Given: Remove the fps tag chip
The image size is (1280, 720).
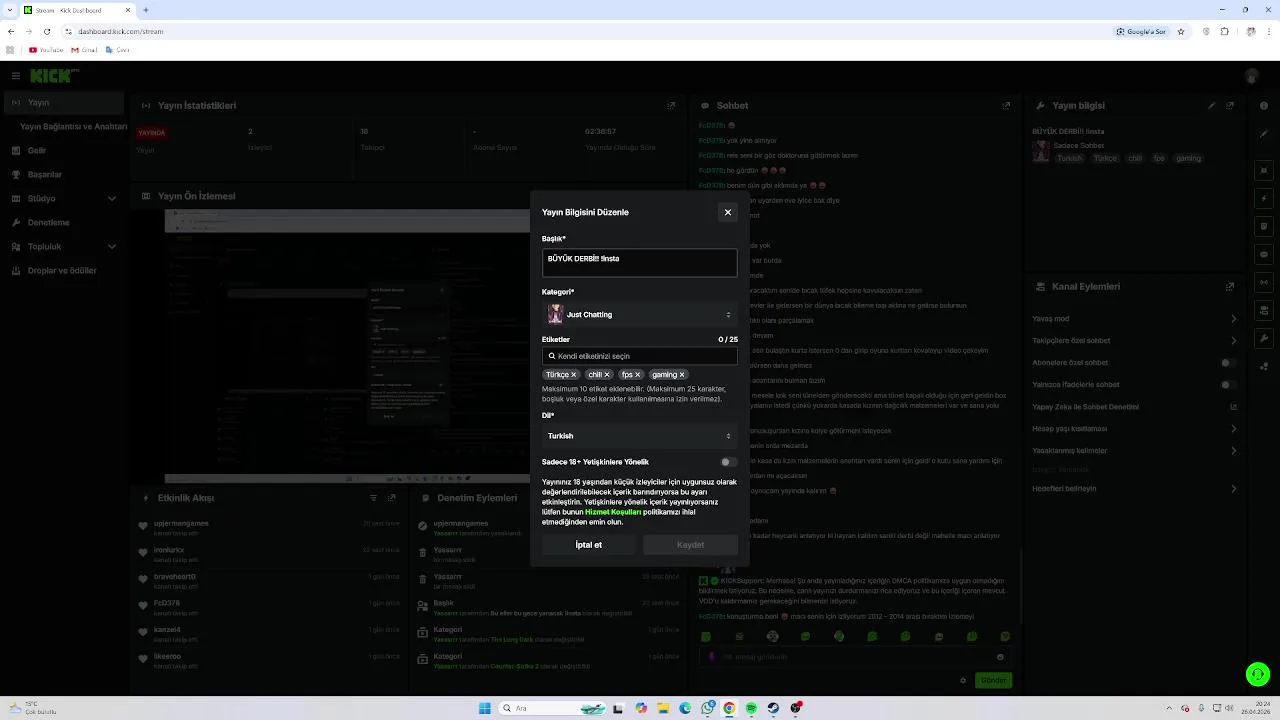Looking at the screenshot, I should click(x=637, y=375).
